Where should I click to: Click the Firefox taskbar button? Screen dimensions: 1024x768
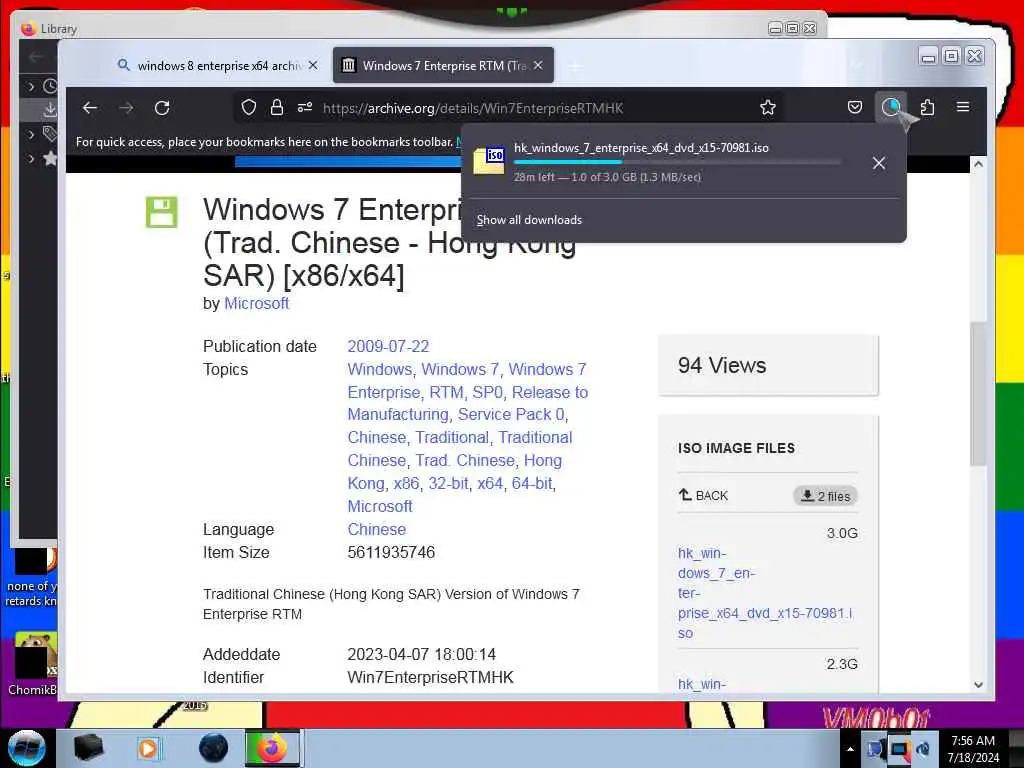click(x=274, y=748)
